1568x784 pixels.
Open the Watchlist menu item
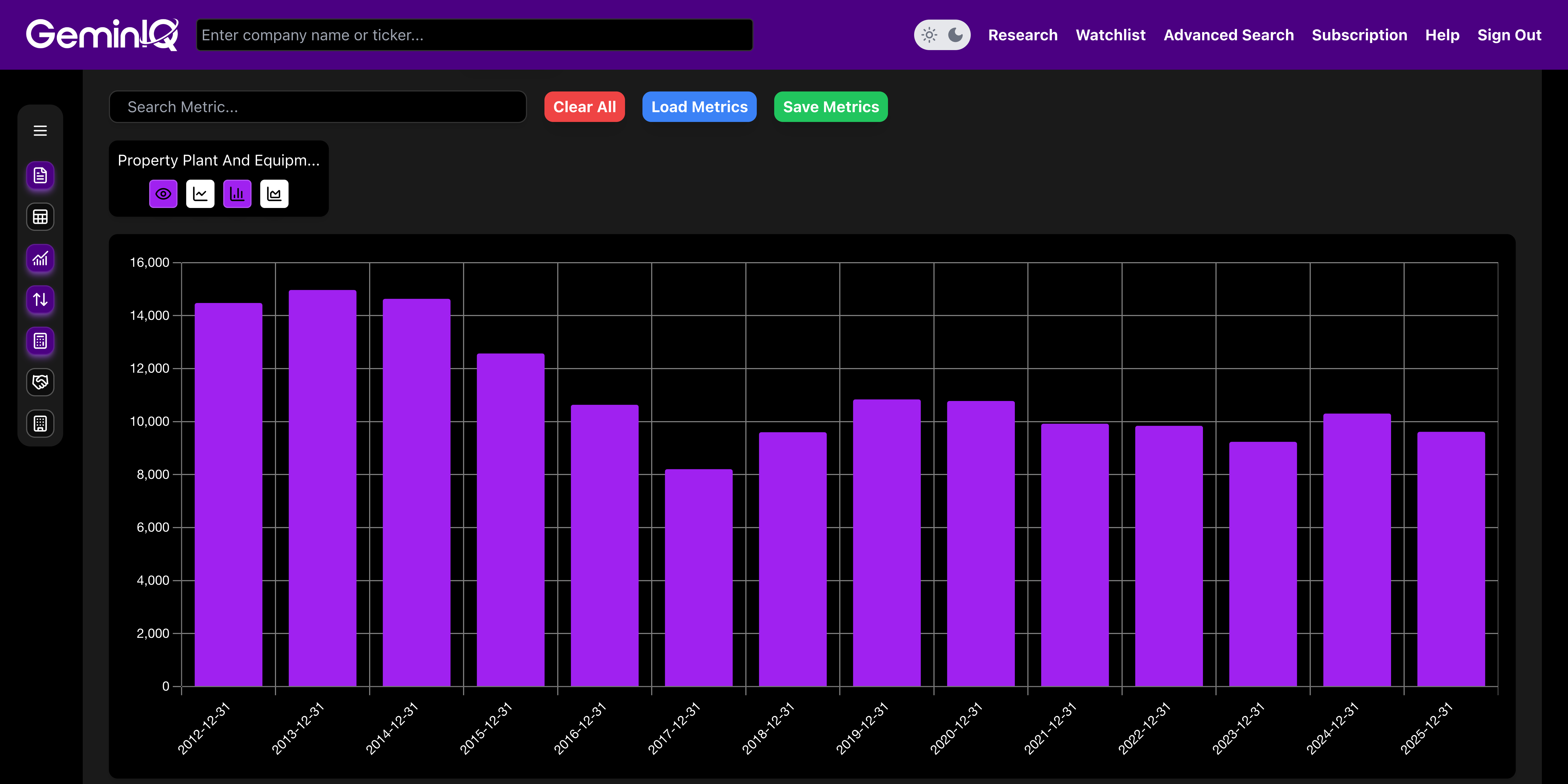click(x=1110, y=35)
